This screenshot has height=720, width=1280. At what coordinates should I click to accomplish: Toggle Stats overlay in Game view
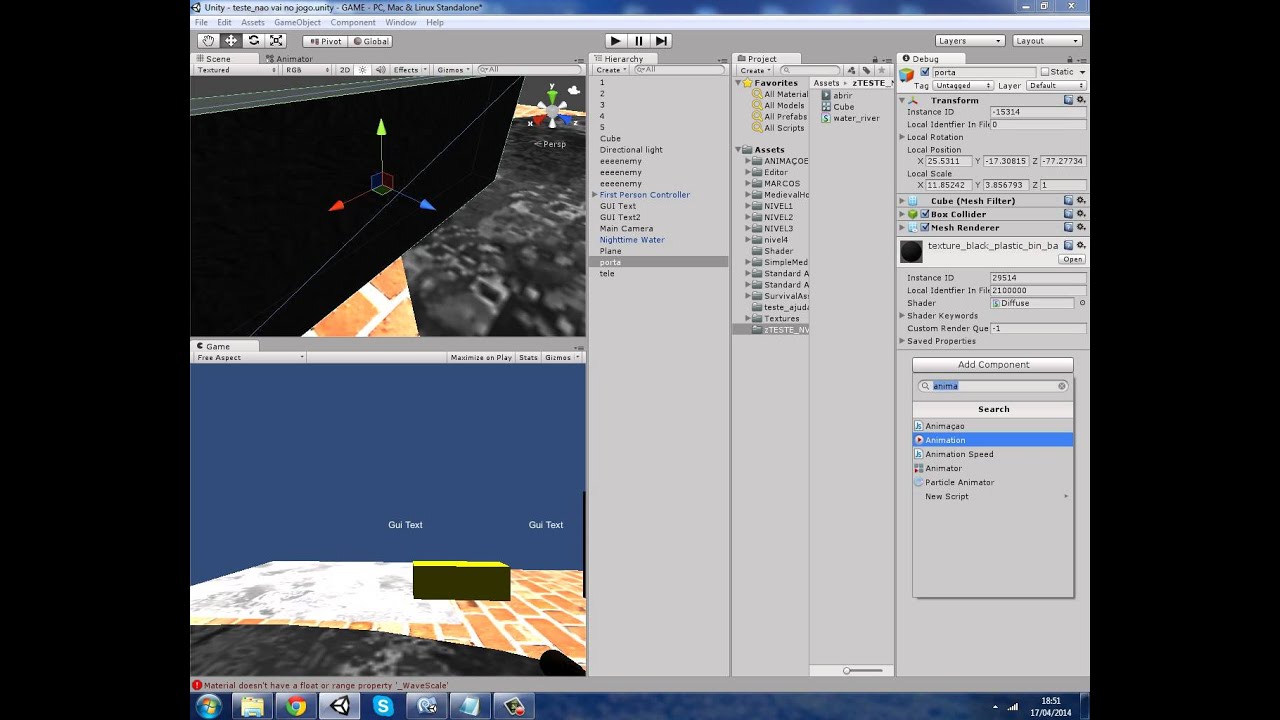click(x=528, y=357)
